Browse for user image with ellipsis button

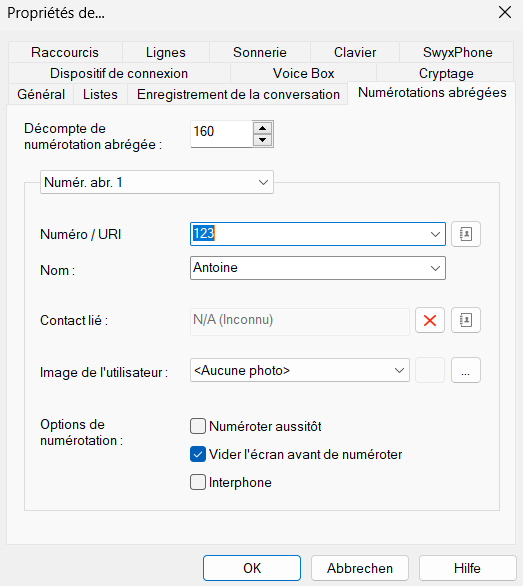tap(465, 370)
